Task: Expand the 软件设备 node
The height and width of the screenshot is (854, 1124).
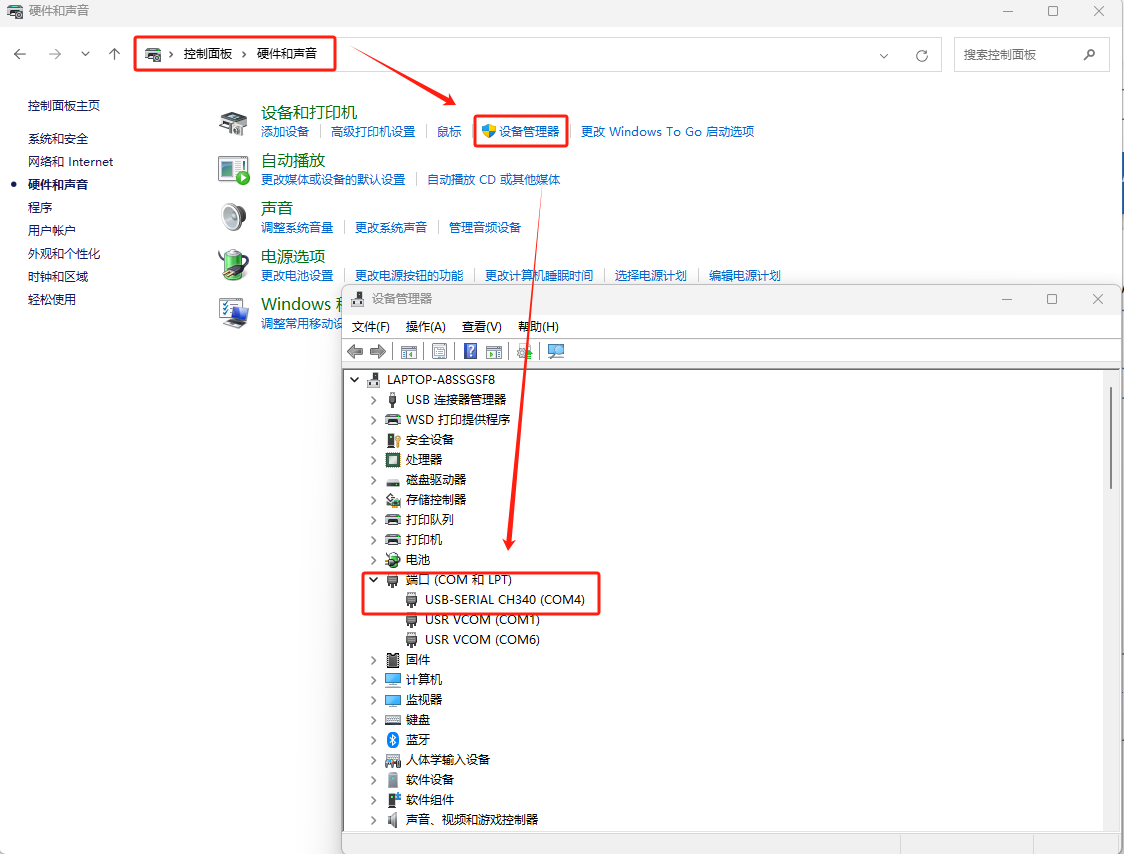Action: (x=373, y=780)
